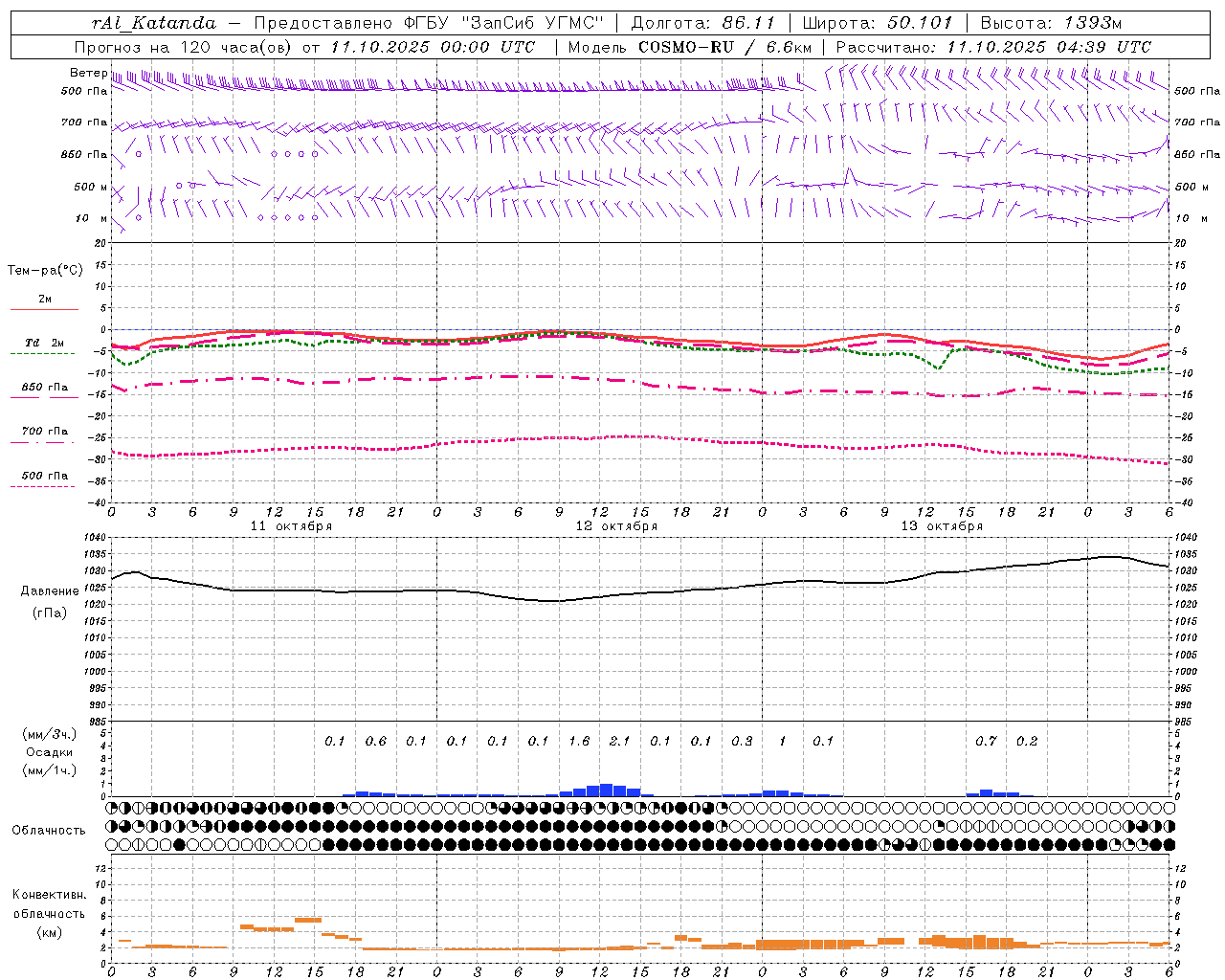The height and width of the screenshot is (980, 1225).
Task: Click the Конвективн. convective cloud label
Action: click(49, 895)
